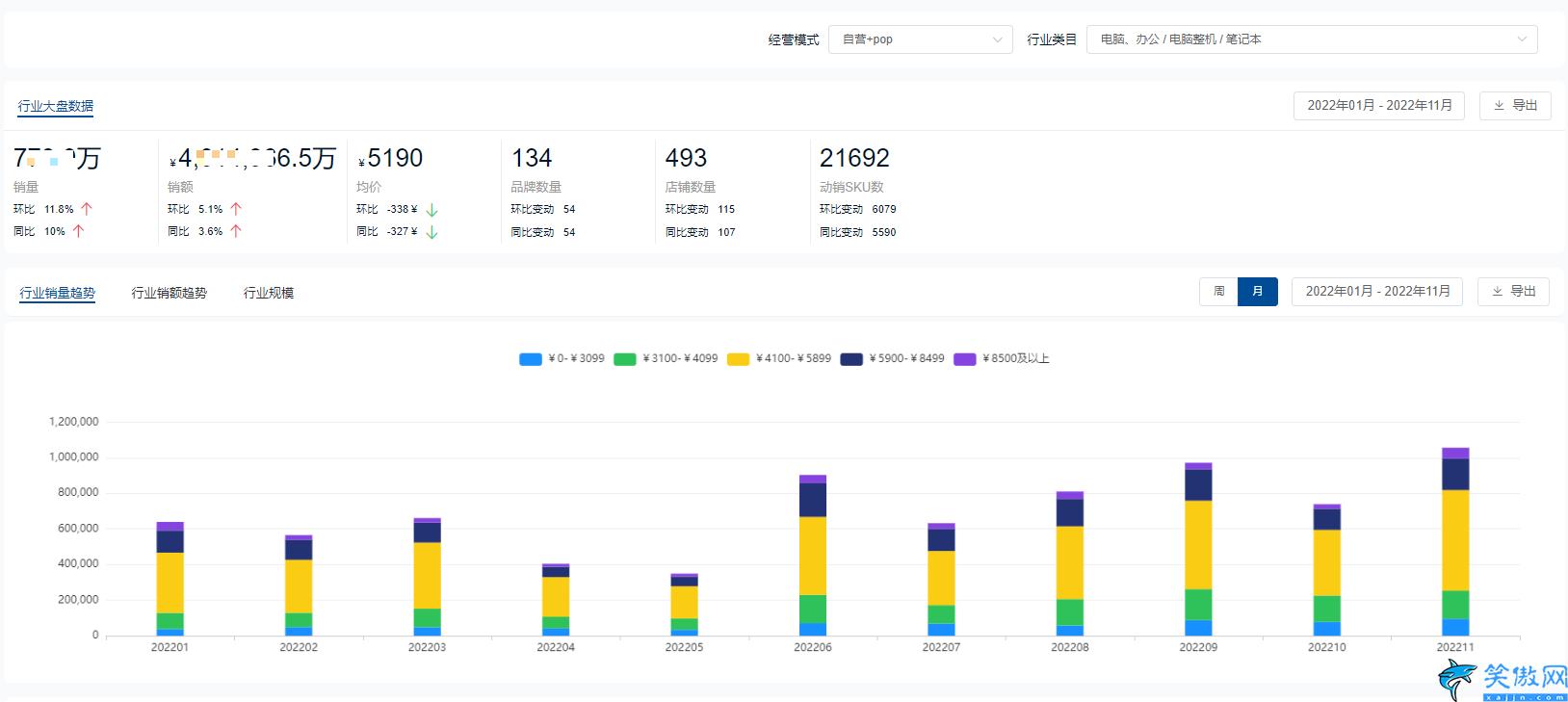Click the y-axis label 1,200,000
Viewport: 1568px width, 702px height.
tap(73, 422)
